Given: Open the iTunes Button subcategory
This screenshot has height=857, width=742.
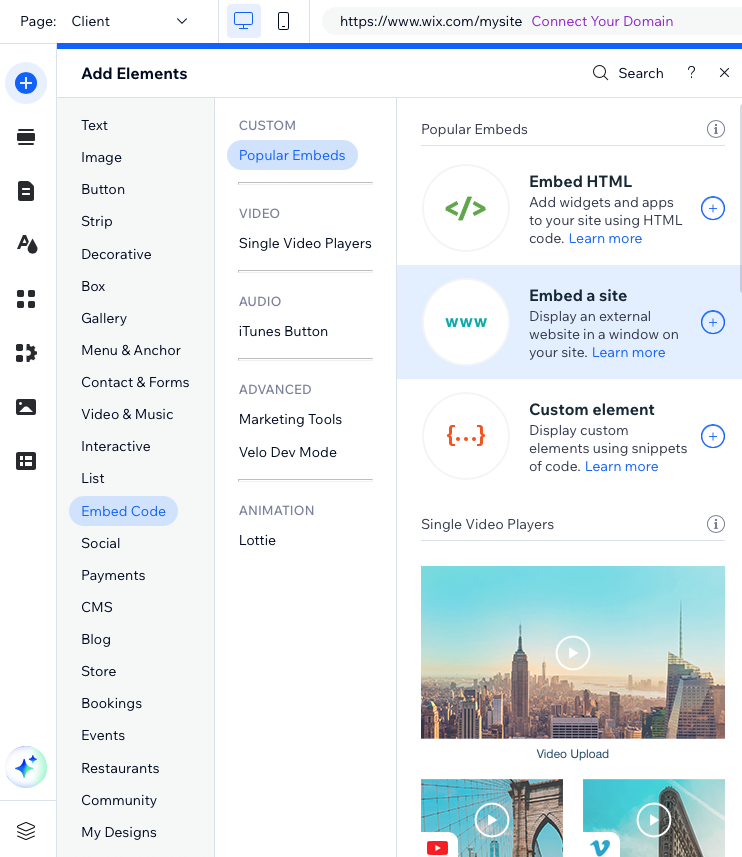Looking at the screenshot, I should [x=283, y=331].
